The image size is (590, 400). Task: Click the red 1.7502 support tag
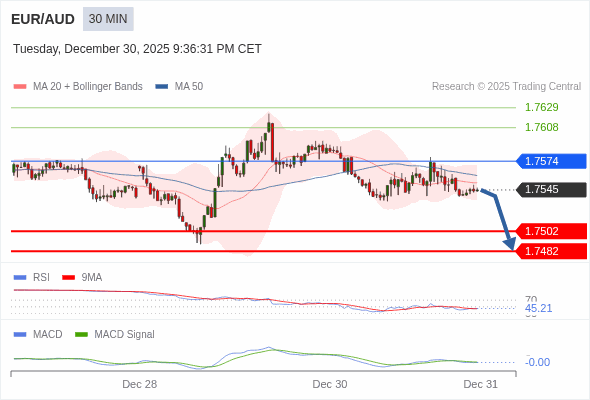coord(551,231)
